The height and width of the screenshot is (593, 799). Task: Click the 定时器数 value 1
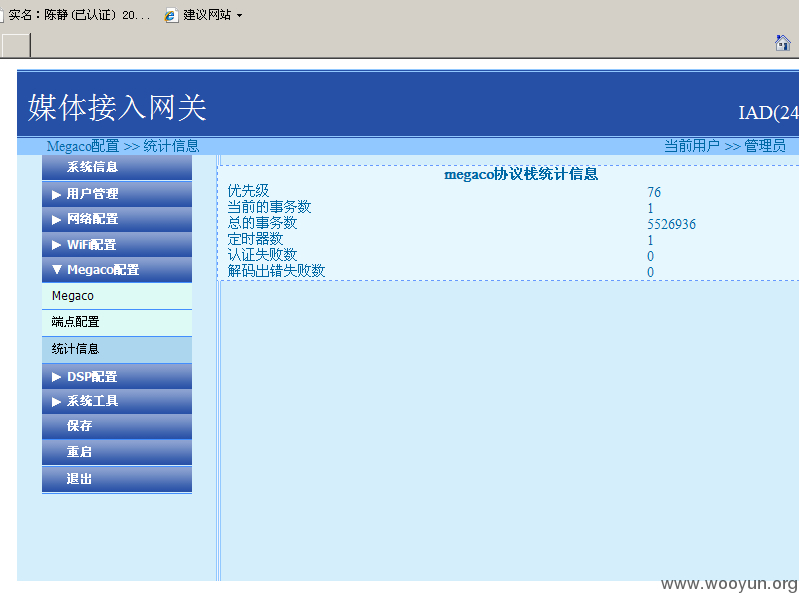pos(650,240)
